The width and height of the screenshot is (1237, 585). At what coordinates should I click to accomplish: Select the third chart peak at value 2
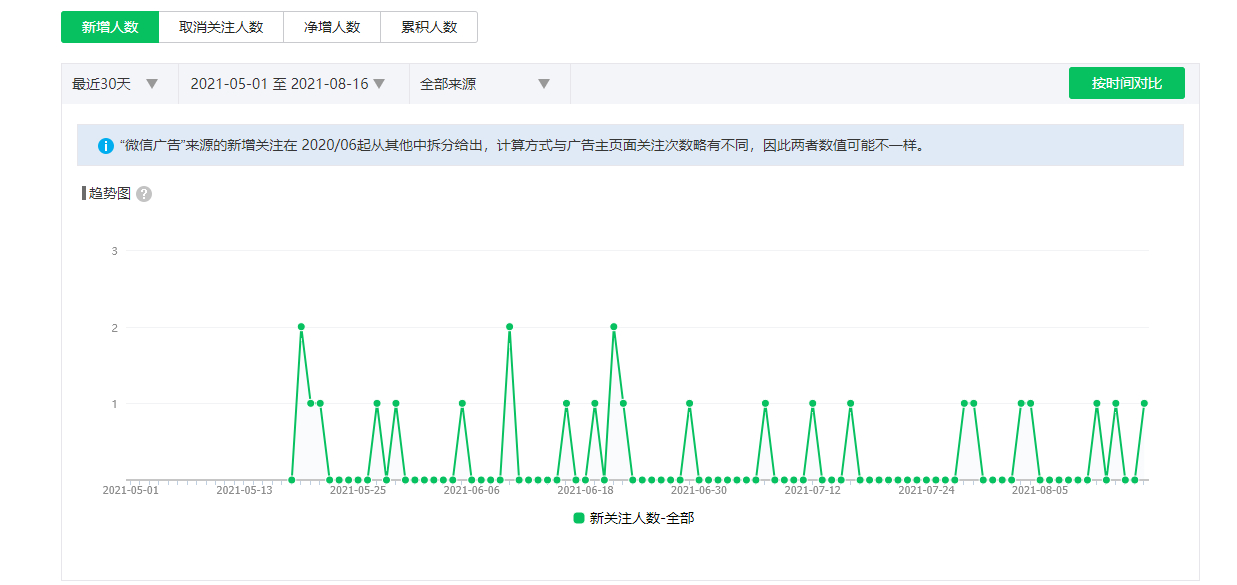point(613,327)
